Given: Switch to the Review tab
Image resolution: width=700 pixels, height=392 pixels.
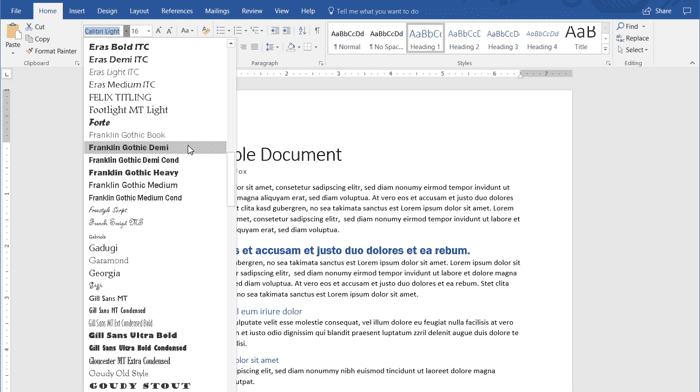Looking at the screenshot, I should 252,11.
